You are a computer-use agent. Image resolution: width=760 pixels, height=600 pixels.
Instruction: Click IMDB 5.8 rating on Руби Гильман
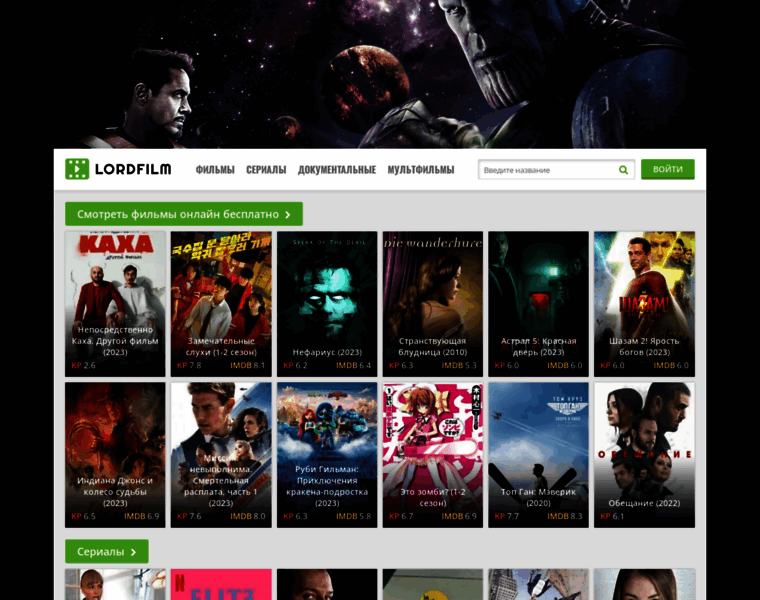353,516
